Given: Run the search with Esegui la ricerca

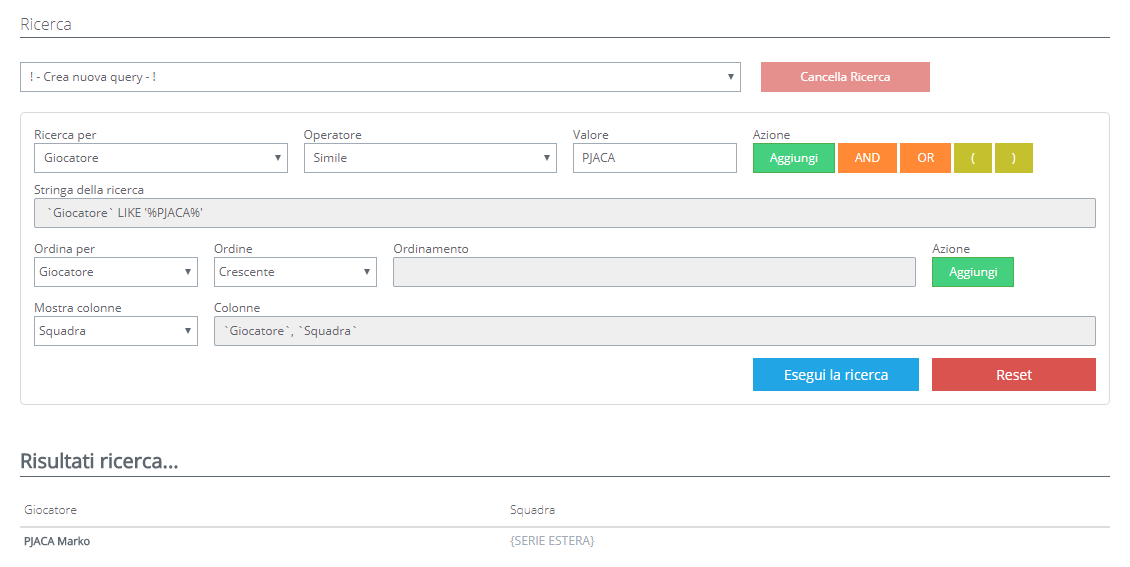Looking at the screenshot, I should (835, 375).
